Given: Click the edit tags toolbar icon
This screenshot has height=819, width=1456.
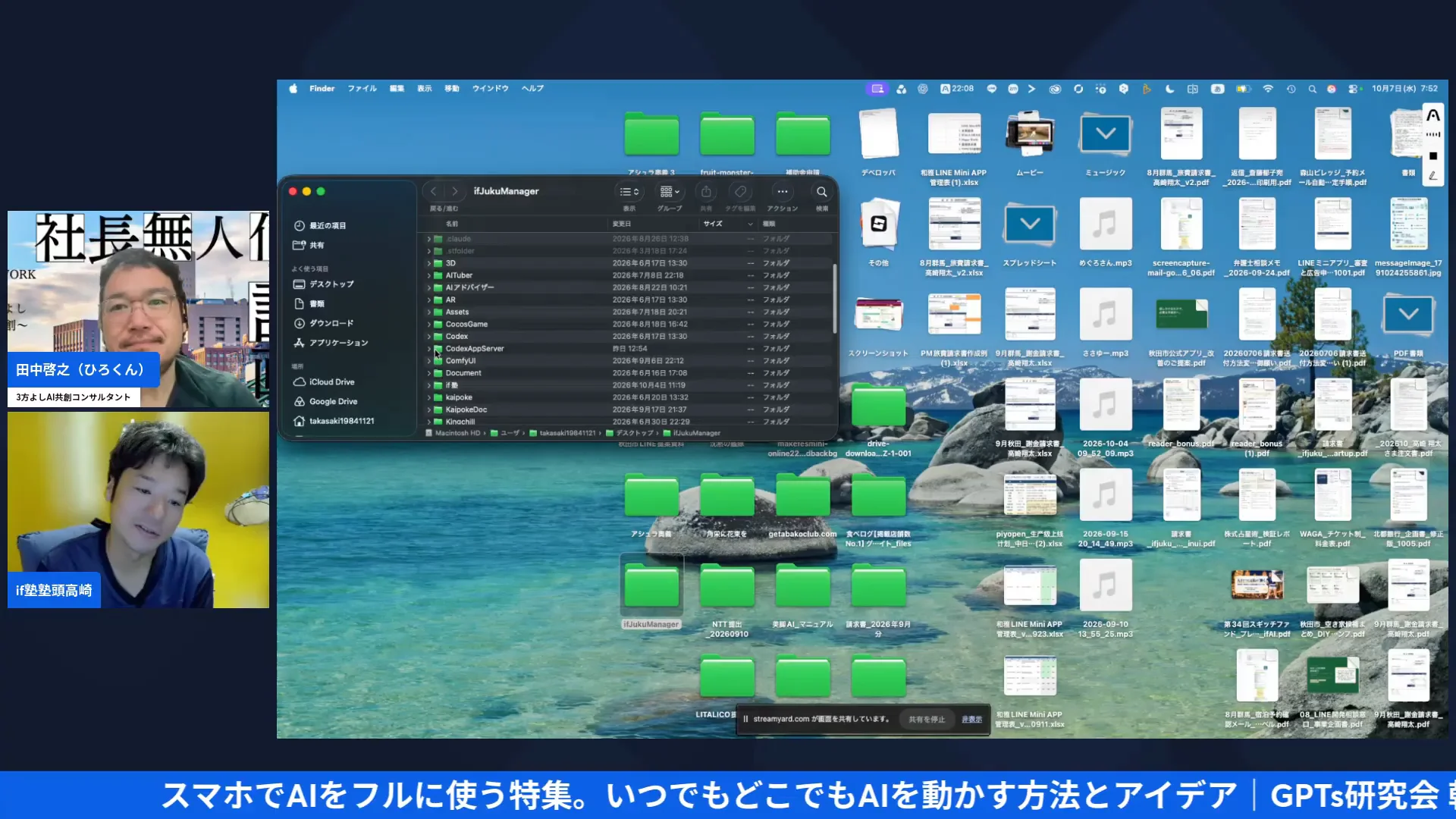Looking at the screenshot, I should (740, 191).
